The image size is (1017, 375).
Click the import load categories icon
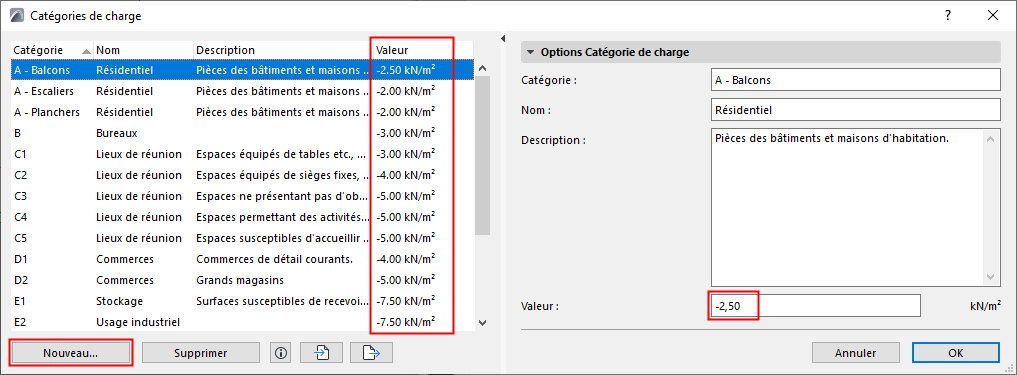[322, 353]
